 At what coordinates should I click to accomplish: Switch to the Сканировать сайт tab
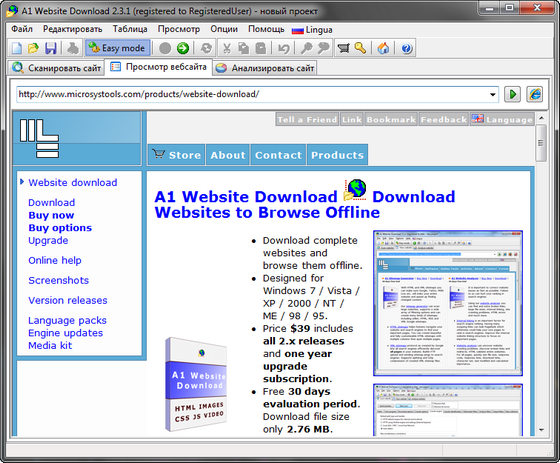(x=56, y=68)
